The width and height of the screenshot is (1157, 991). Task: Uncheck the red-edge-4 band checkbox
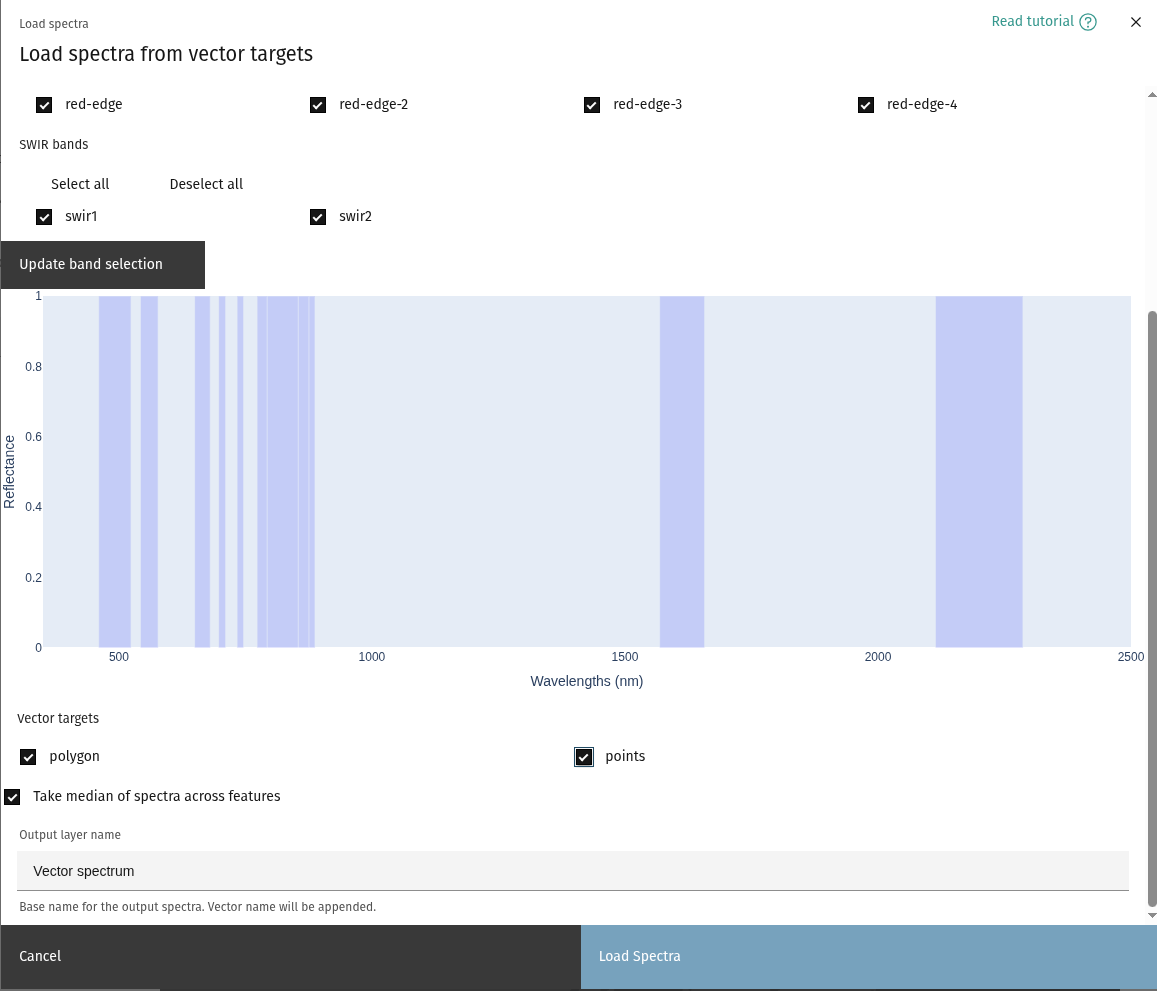point(866,105)
